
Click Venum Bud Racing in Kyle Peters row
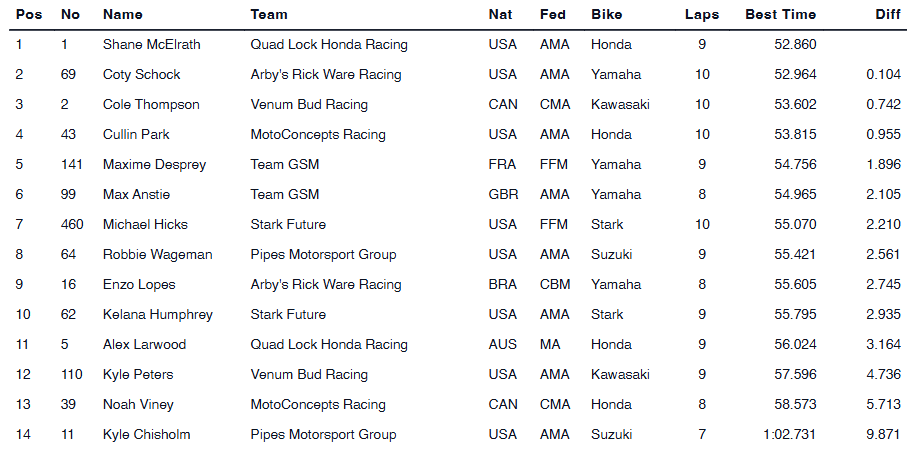(x=309, y=375)
